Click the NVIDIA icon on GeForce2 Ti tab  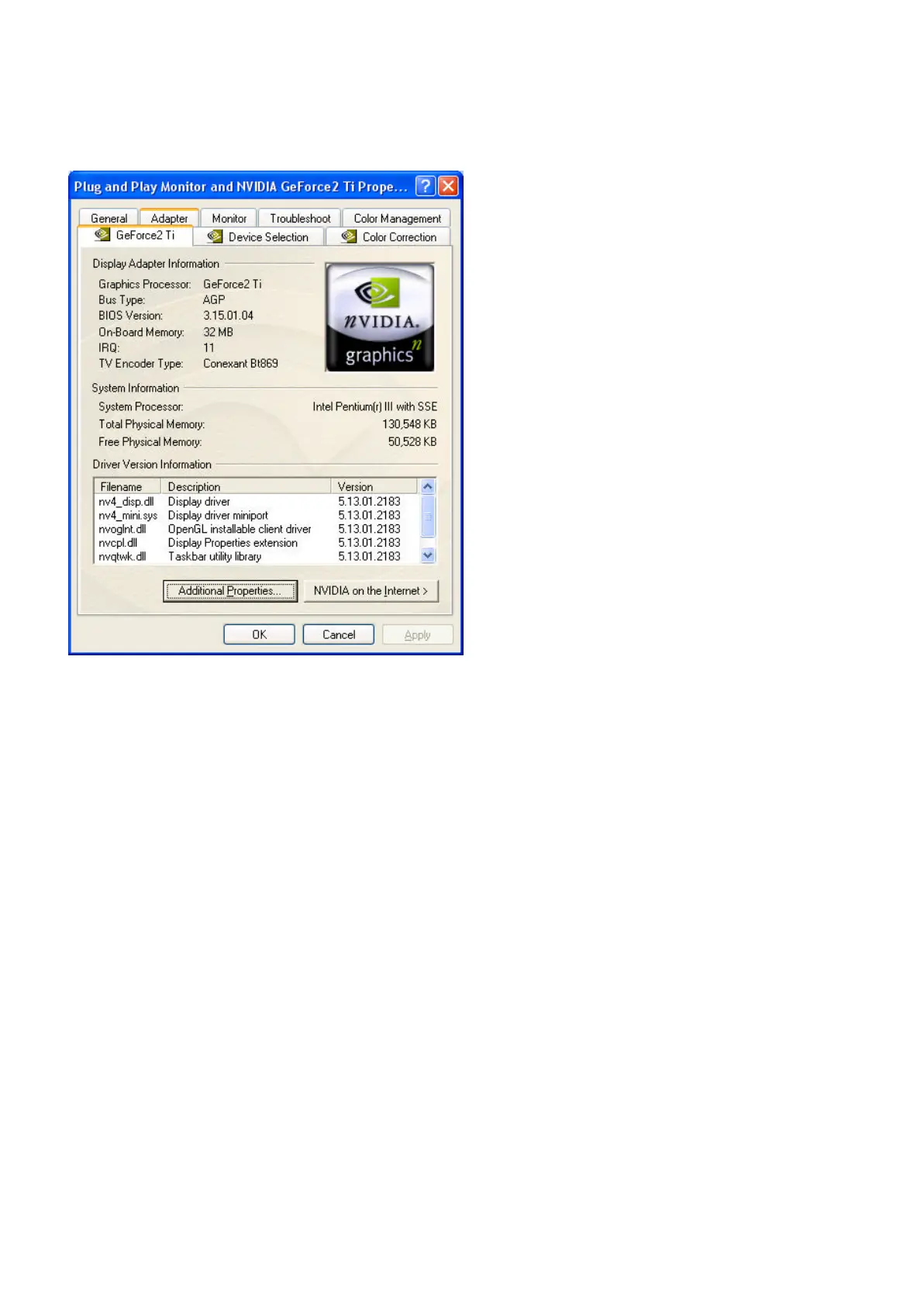click(102, 234)
